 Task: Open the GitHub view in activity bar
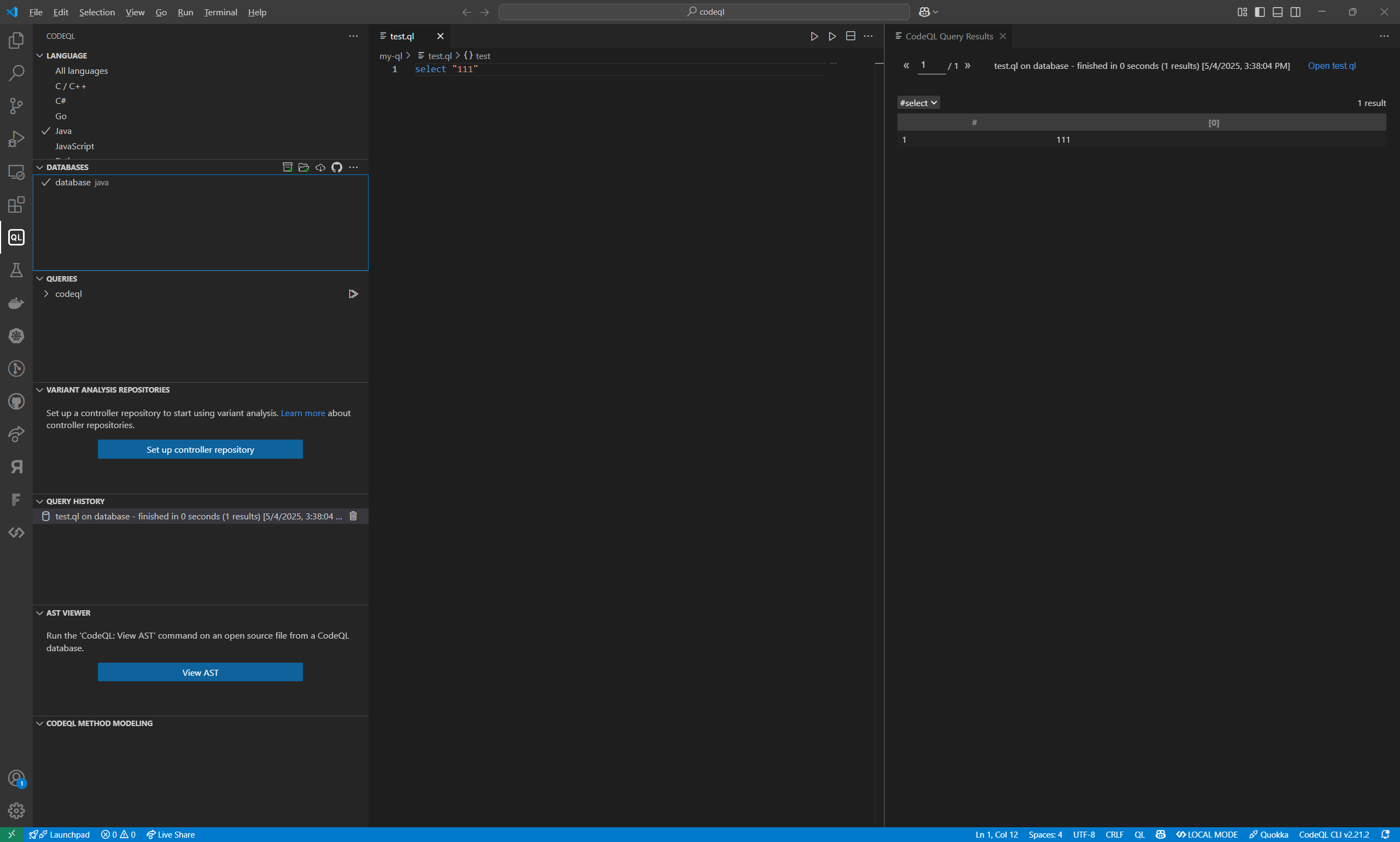[x=16, y=402]
